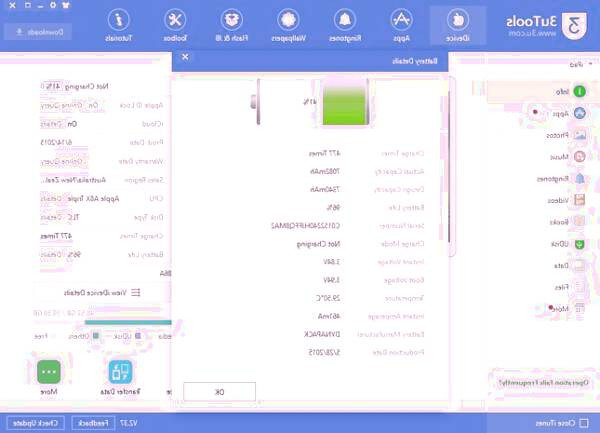This screenshot has height=433, width=600.
Task: Click the green More tools icon
Action: (x=49, y=372)
